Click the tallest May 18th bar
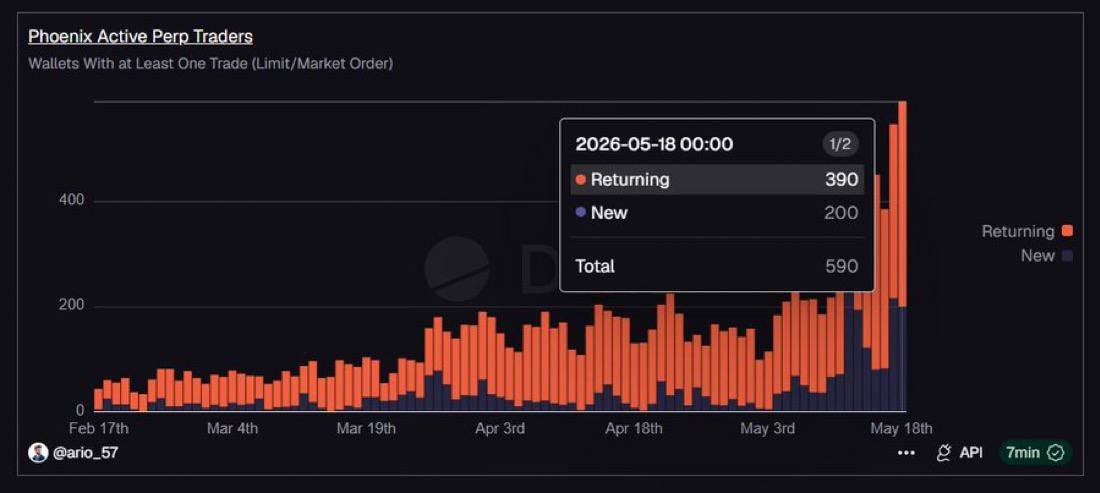Screen dimensions: 1100x493 click(x=902, y=256)
